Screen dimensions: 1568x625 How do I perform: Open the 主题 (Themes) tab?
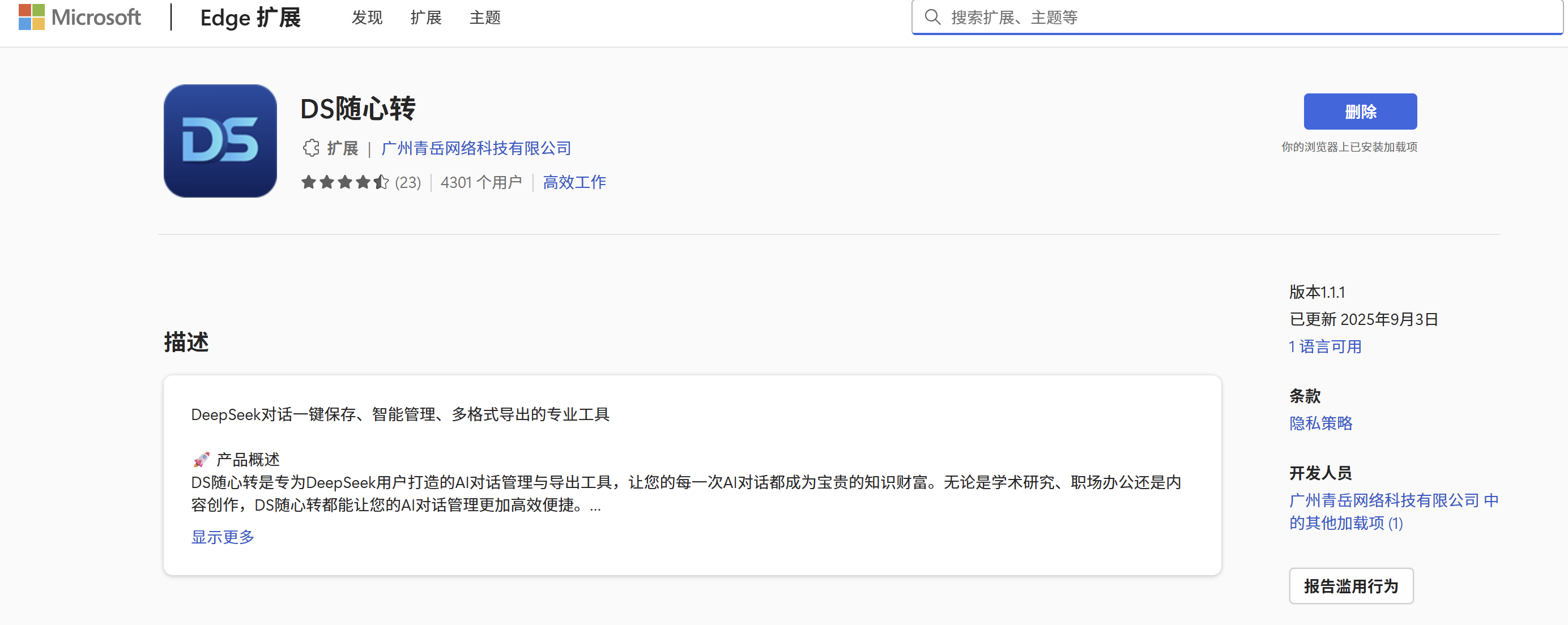[484, 18]
